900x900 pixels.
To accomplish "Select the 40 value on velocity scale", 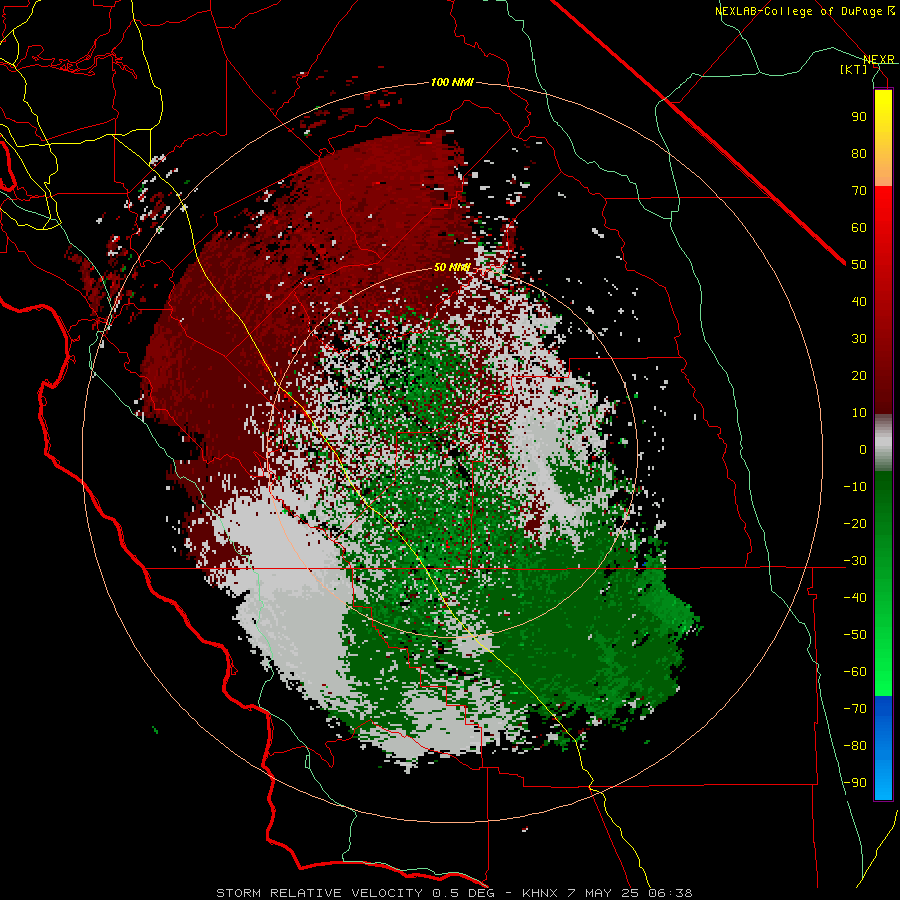I will pyautogui.click(x=859, y=302).
